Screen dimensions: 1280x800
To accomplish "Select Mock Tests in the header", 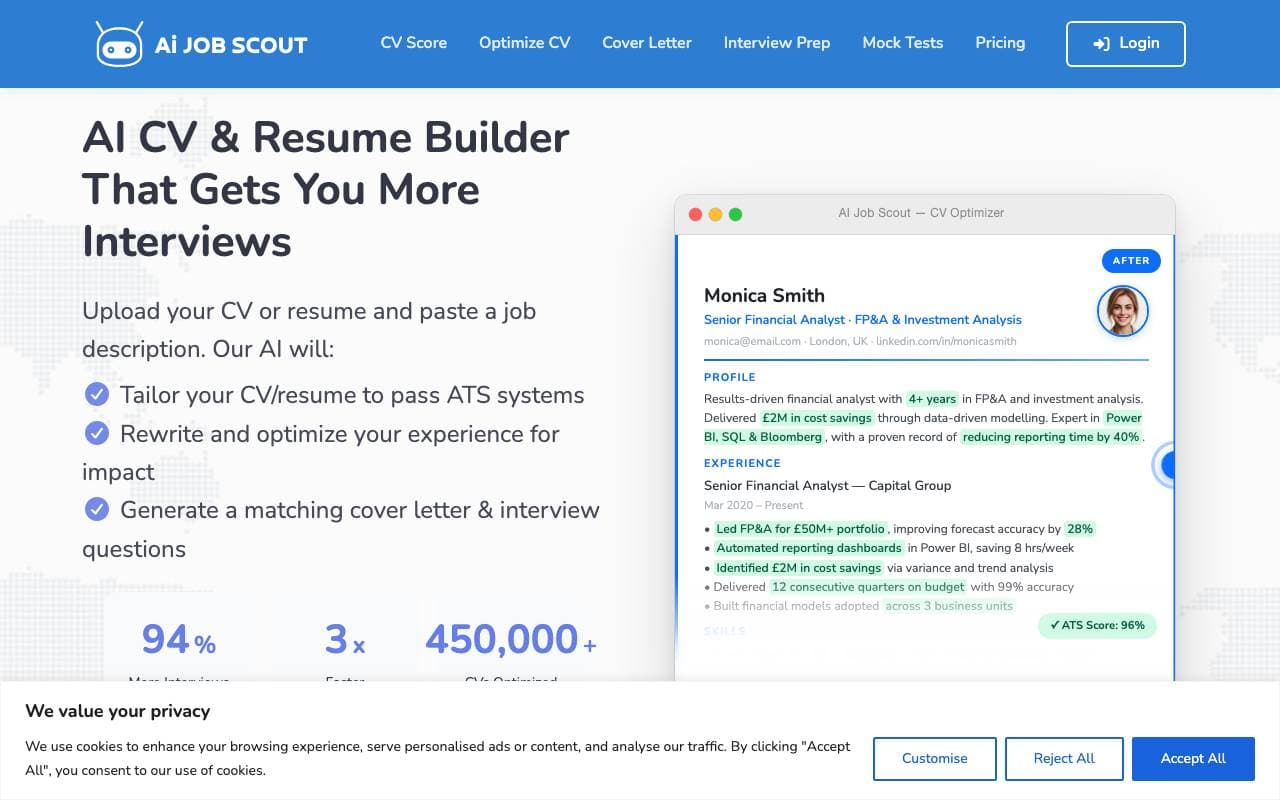I will point(903,43).
